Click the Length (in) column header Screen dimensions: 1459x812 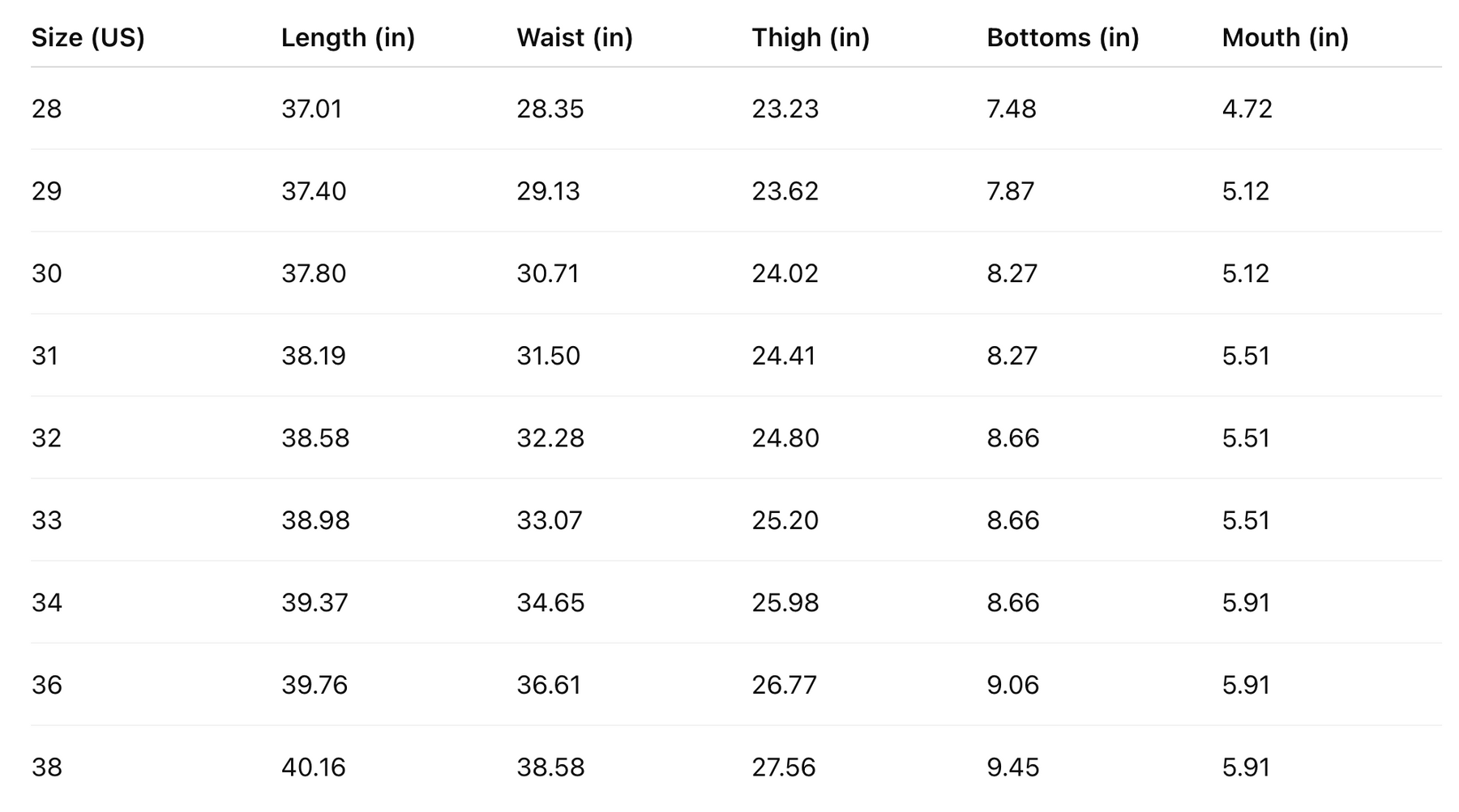pyautogui.click(x=348, y=37)
